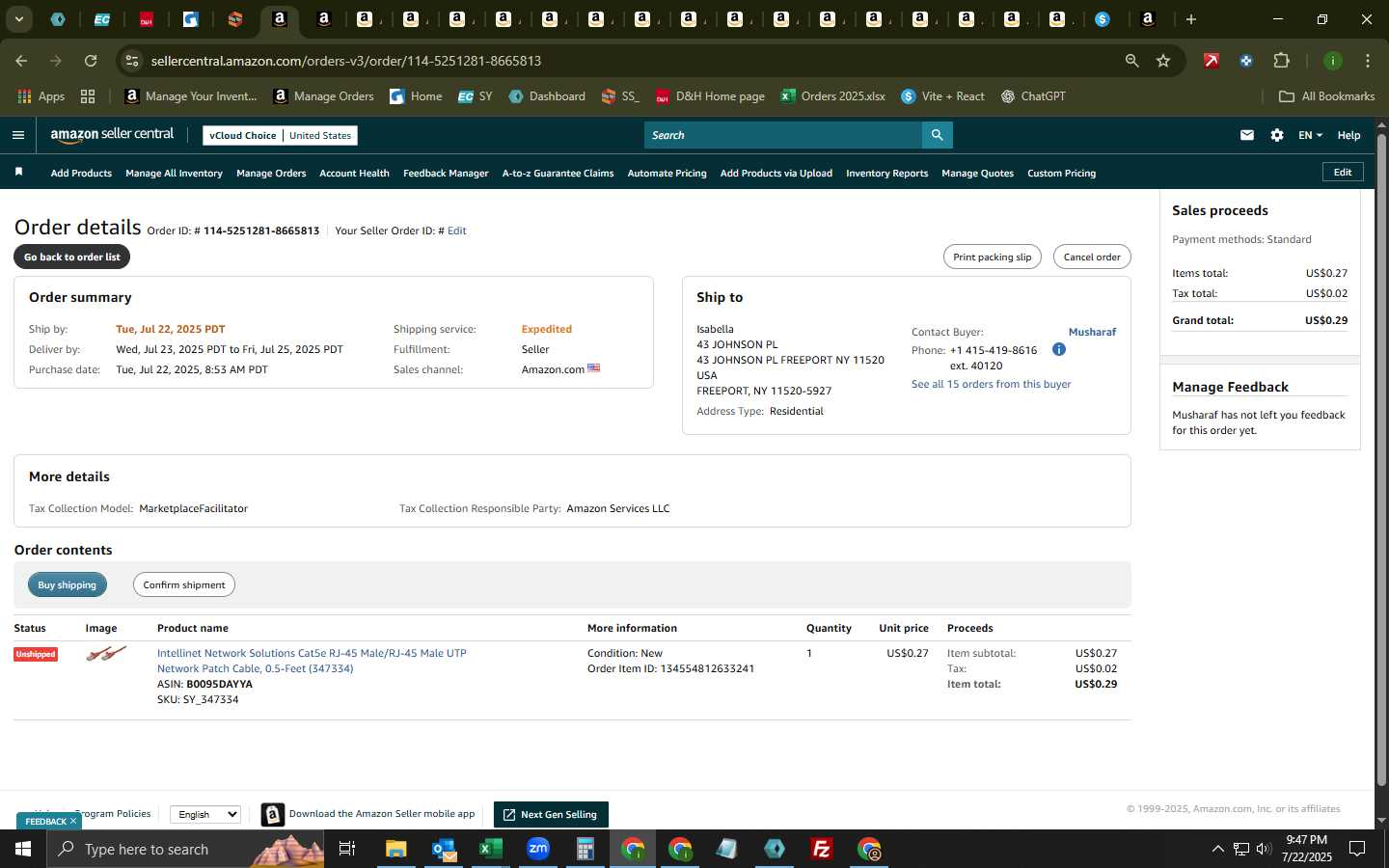
Task: Open Download the Amazon Seller mobile app link
Action: click(x=382, y=814)
